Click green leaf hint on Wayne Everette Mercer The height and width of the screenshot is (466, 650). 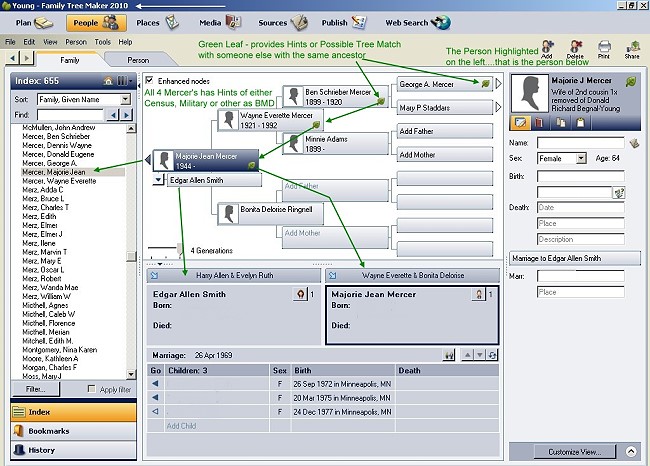(316, 124)
